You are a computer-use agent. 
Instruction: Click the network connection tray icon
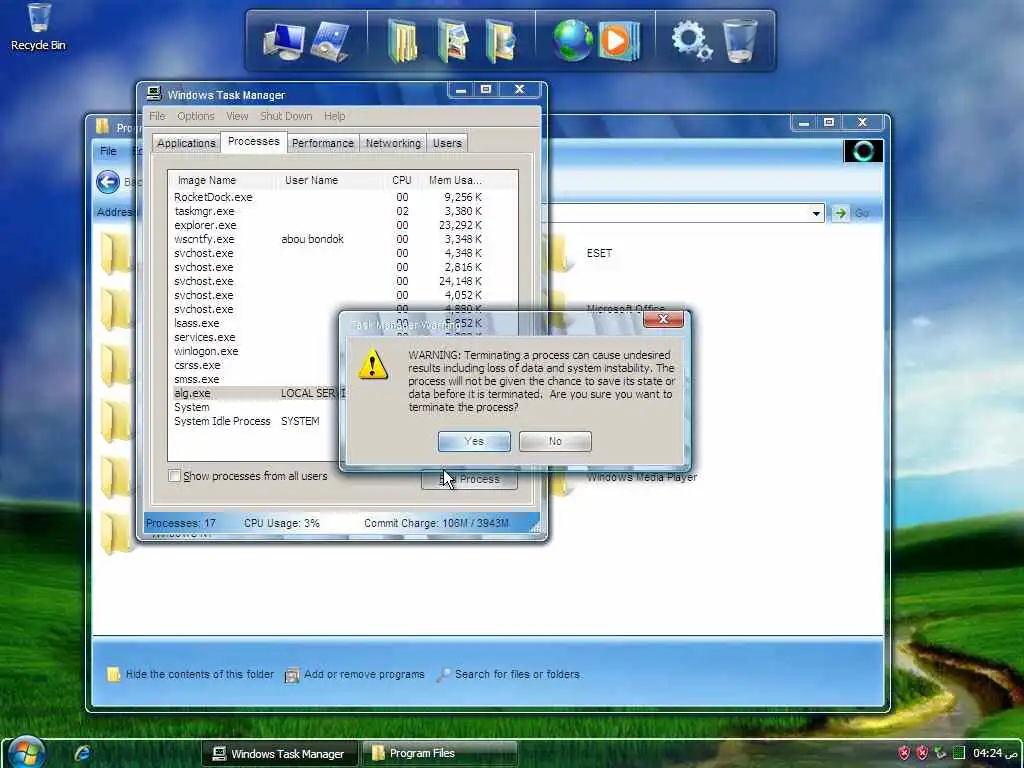point(940,753)
